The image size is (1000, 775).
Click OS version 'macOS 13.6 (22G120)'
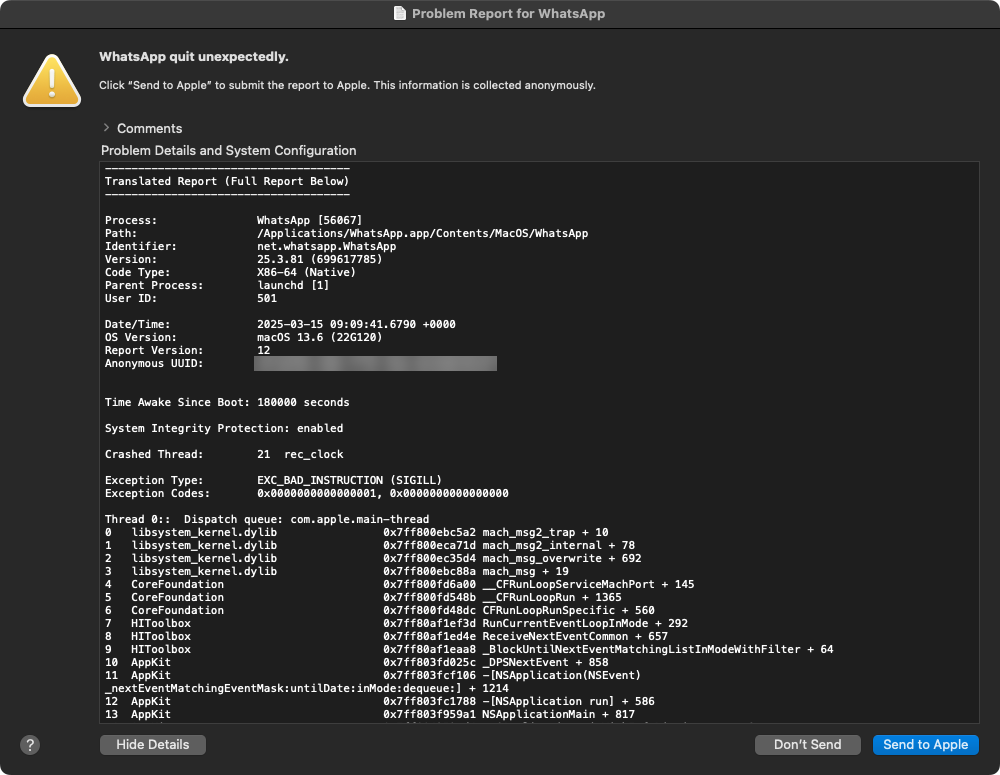(x=320, y=337)
